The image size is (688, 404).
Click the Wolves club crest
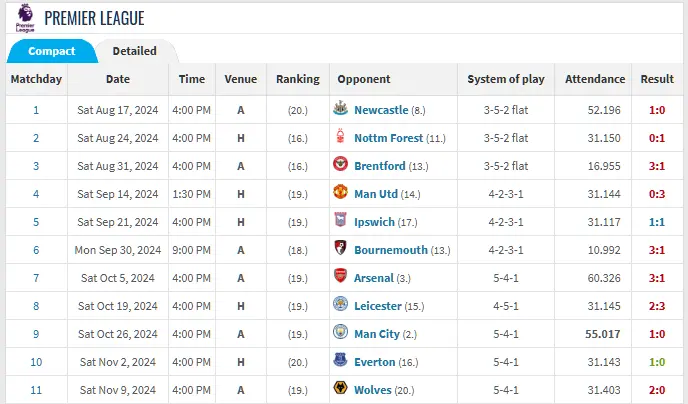coord(341,389)
